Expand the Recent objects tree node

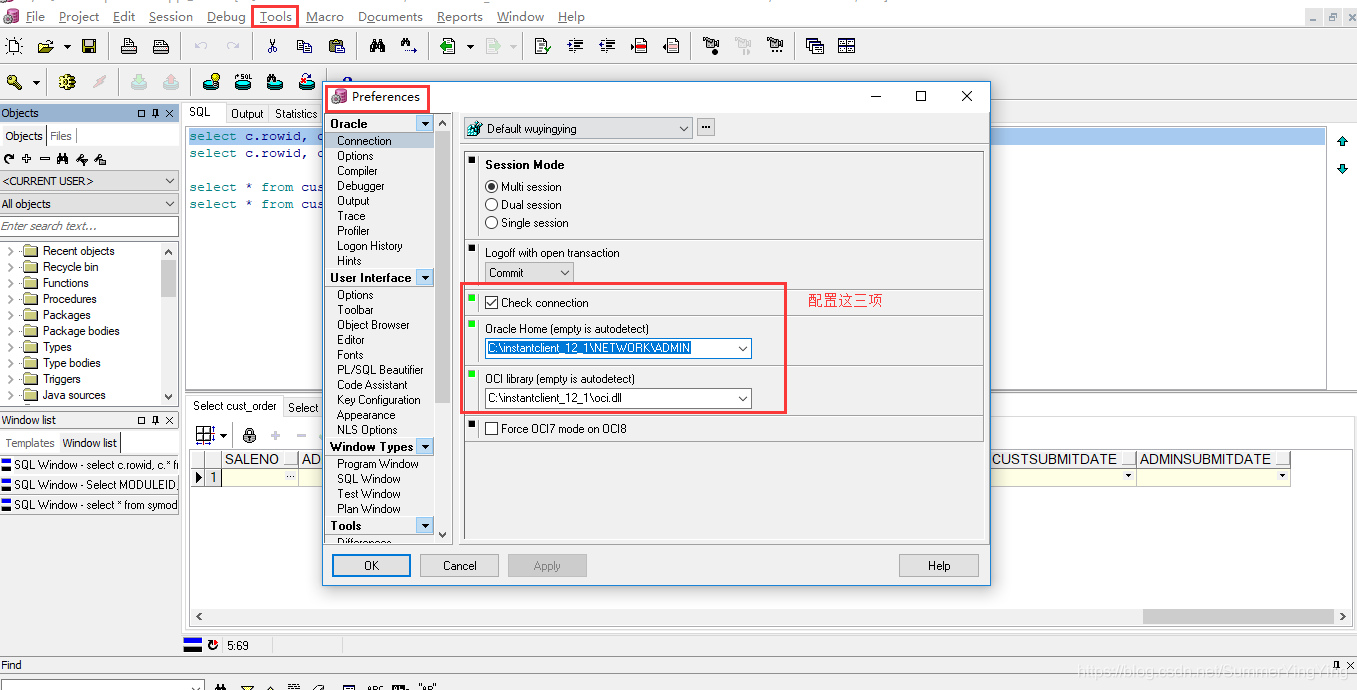pos(10,251)
